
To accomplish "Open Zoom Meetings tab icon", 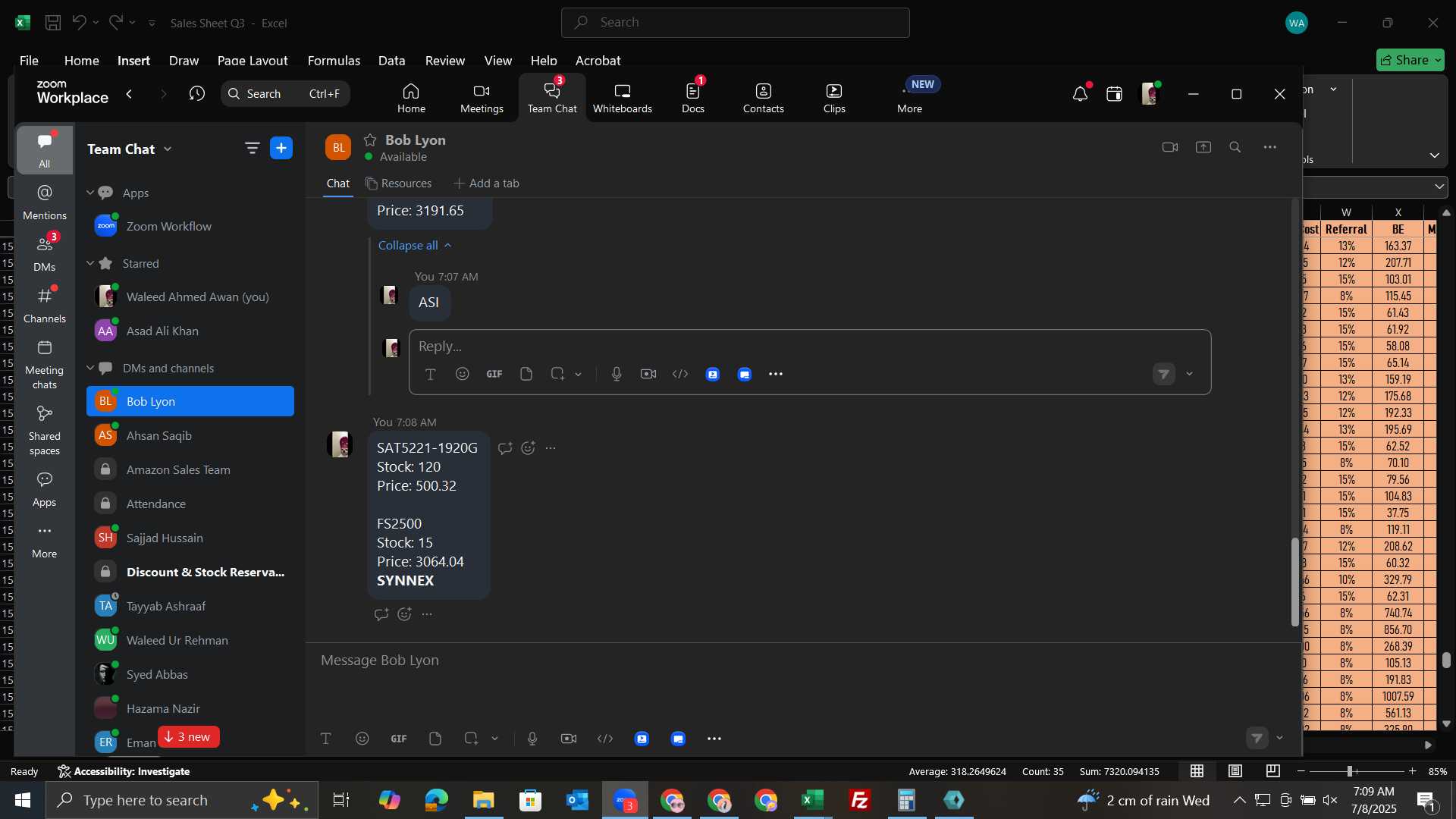I will pyautogui.click(x=482, y=99).
